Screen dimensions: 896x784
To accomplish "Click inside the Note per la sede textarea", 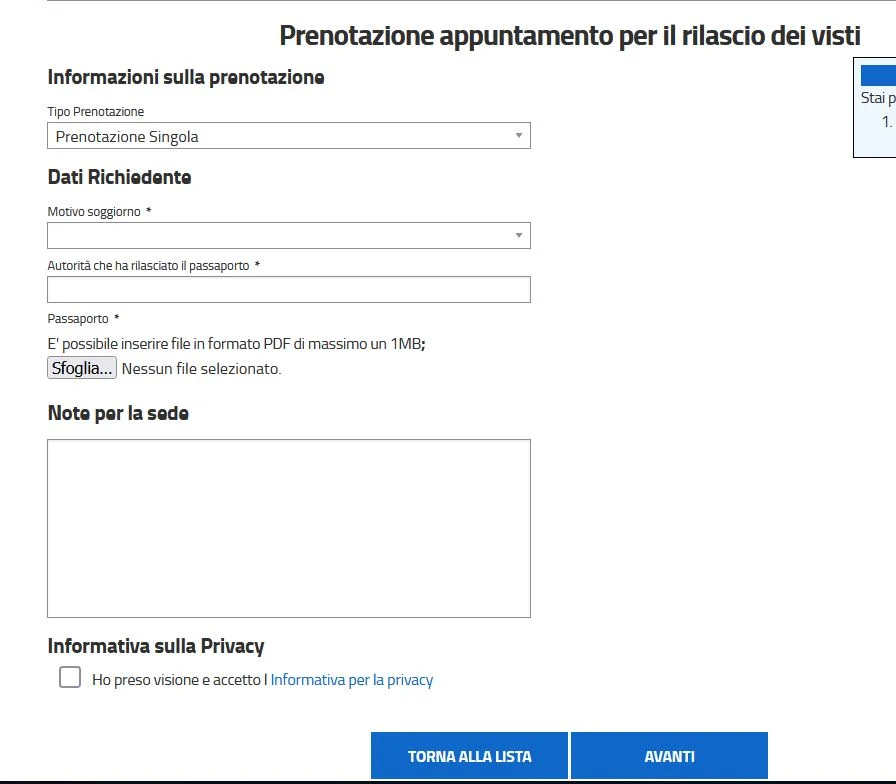I will pyautogui.click(x=288, y=528).
